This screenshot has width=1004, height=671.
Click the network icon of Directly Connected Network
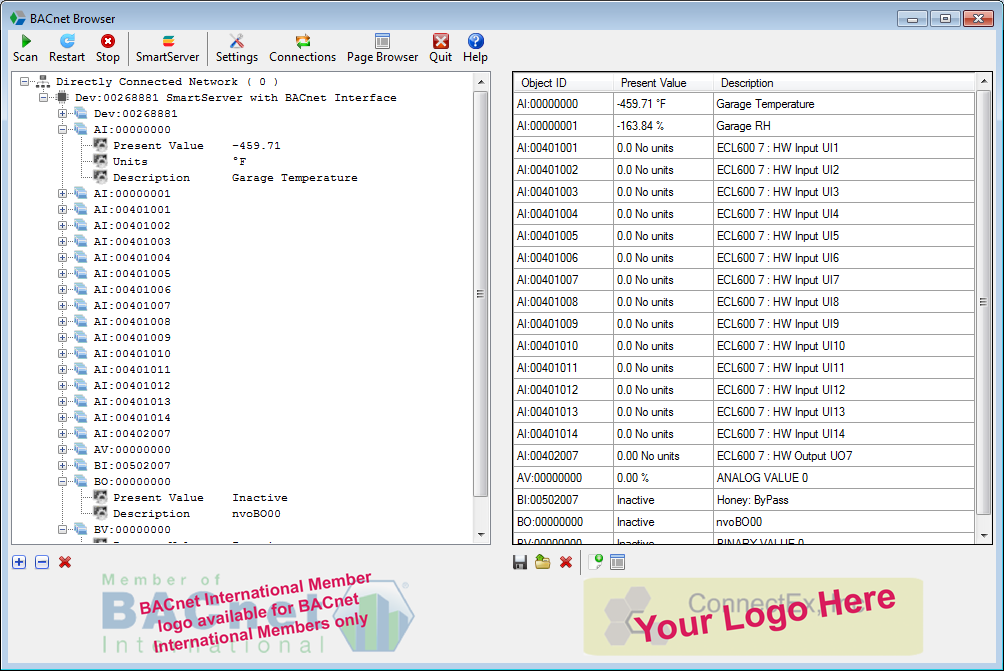43,81
